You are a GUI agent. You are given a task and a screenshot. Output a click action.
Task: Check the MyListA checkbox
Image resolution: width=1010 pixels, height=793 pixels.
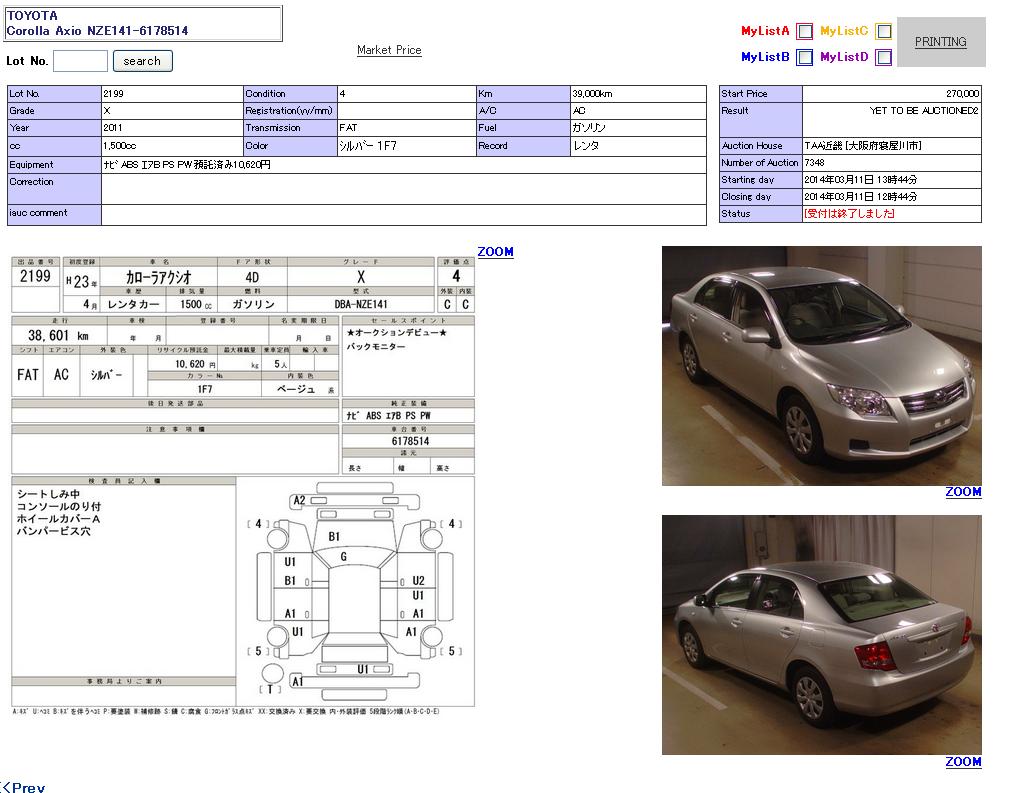(x=805, y=31)
